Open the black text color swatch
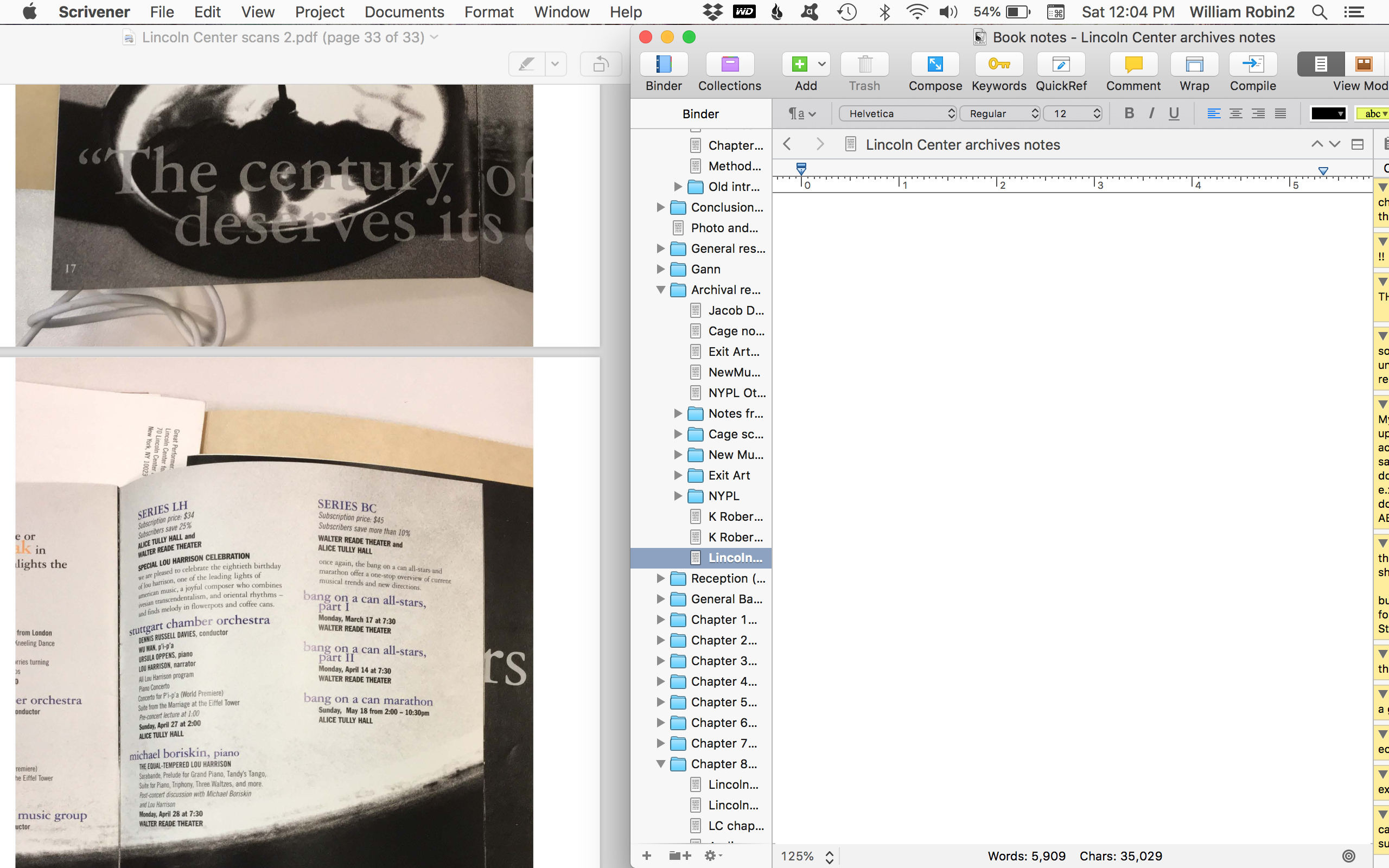 click(1328, 114)
